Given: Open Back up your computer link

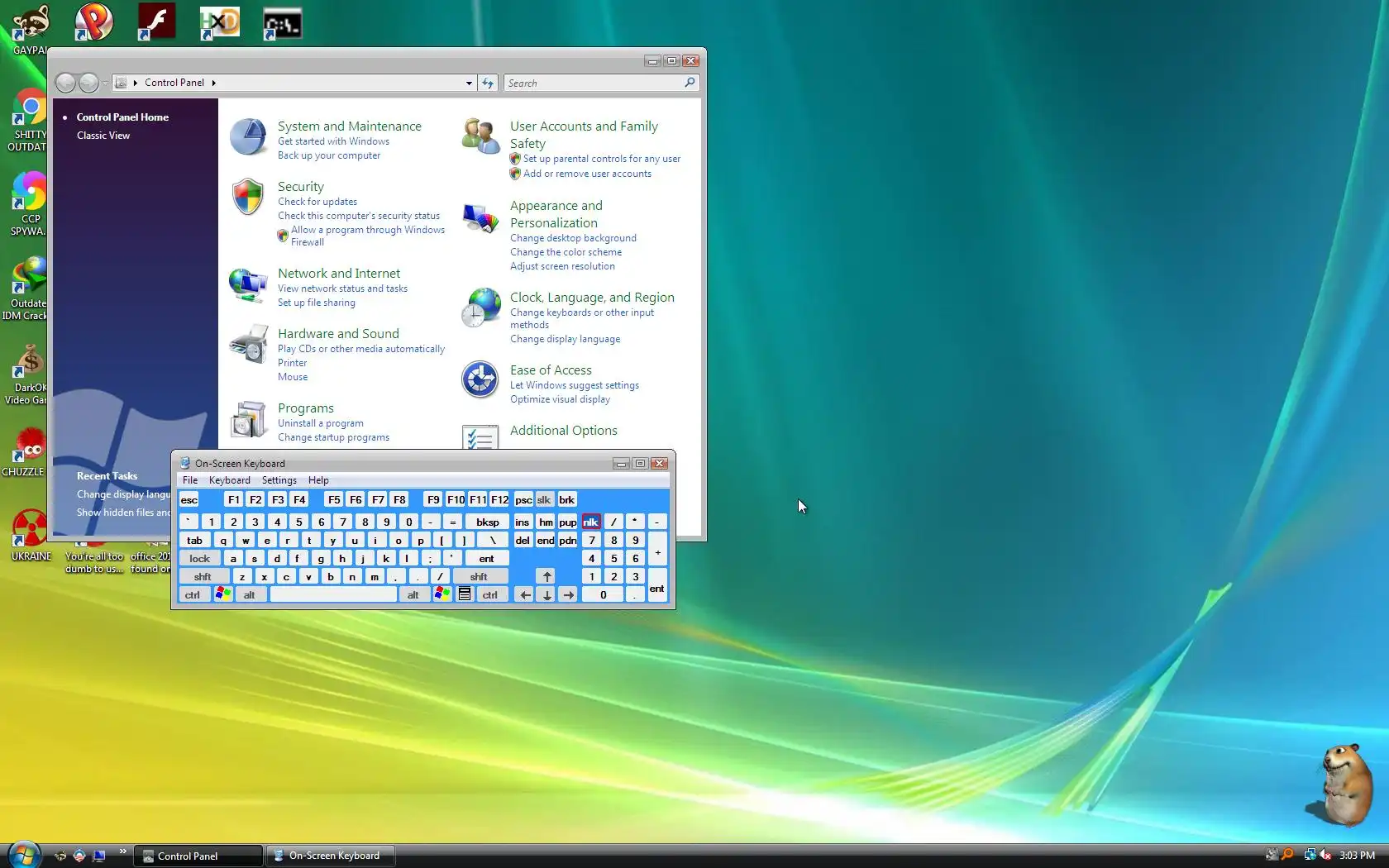Looking at the screenshot, I should tap(329, 155).
